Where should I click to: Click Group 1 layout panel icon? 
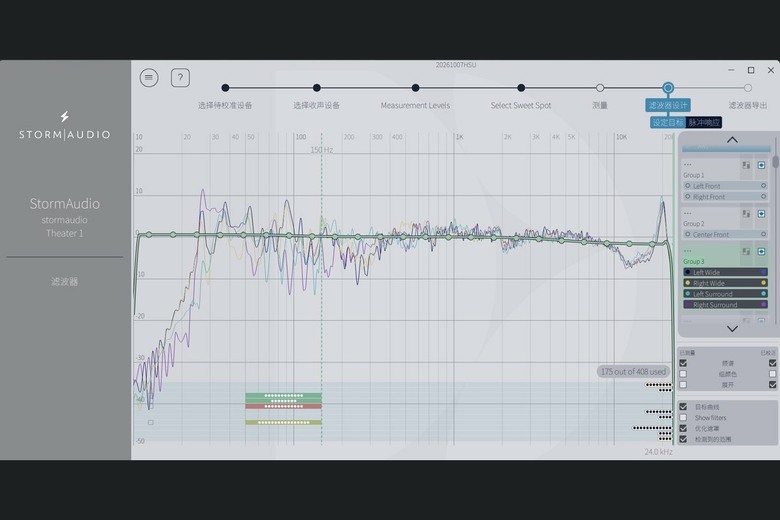tap(746, 165)
